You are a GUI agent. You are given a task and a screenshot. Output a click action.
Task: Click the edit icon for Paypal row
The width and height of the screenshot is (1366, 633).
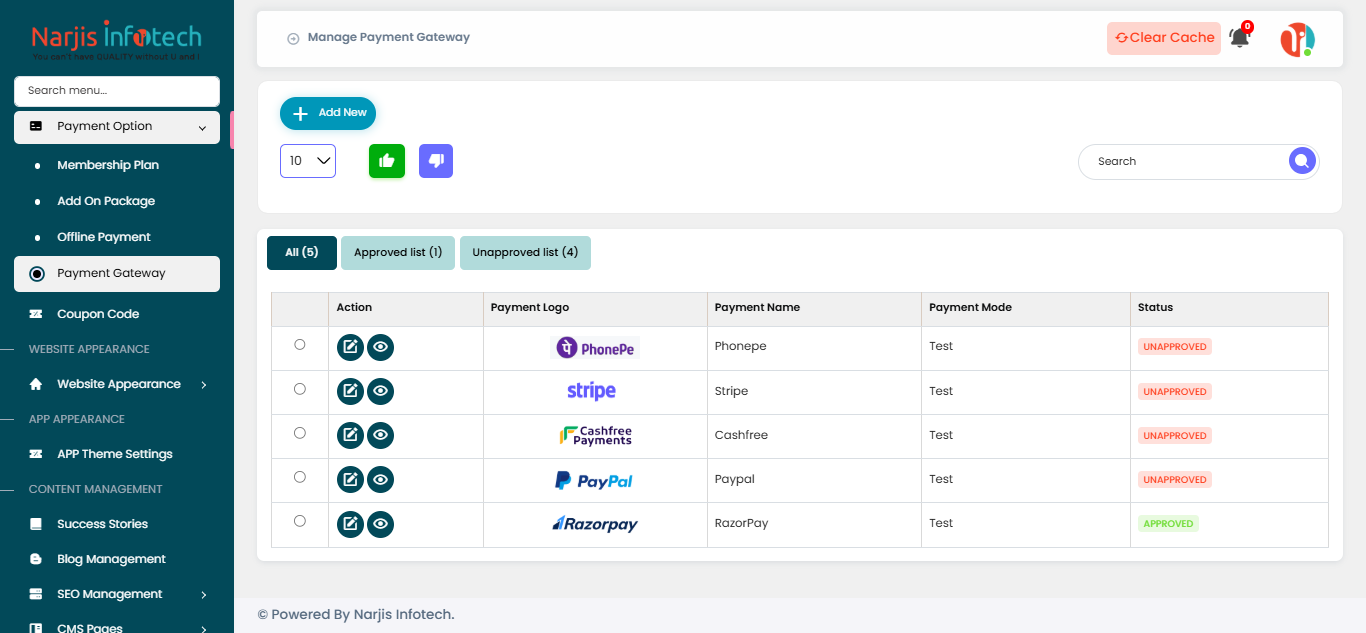pos(350,479)
